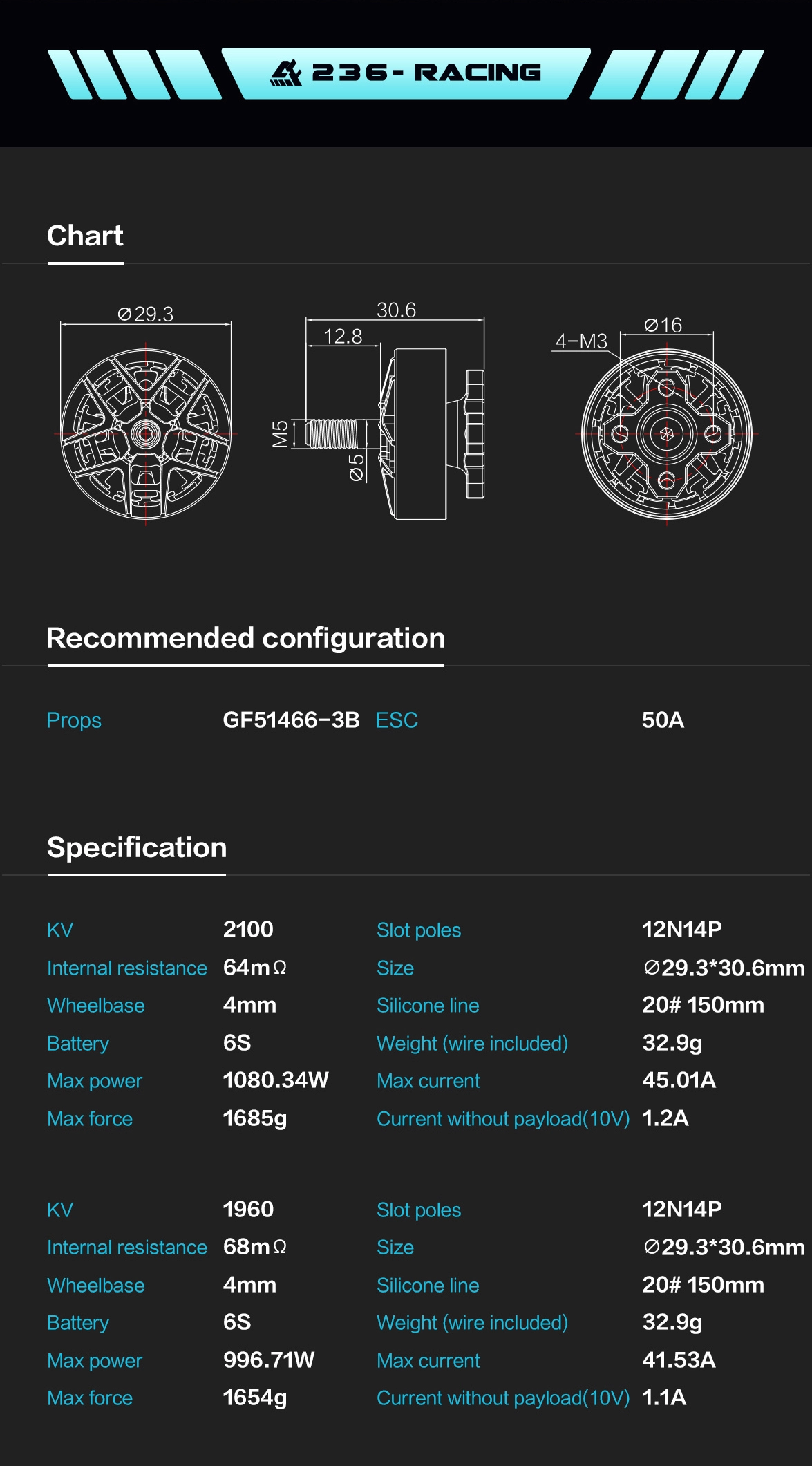Click the 236- RACING banner title

(x=426, y=73)
